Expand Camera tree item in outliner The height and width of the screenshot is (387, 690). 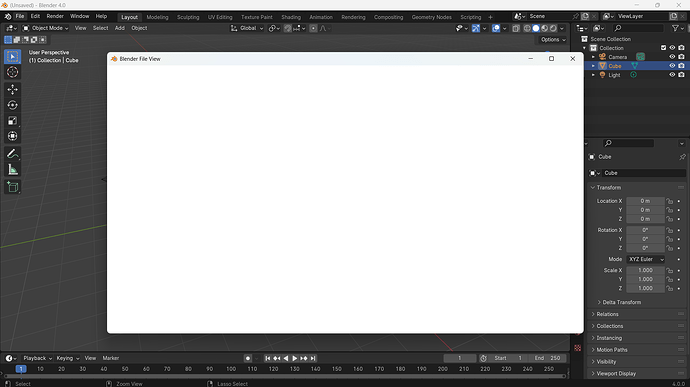593,57
